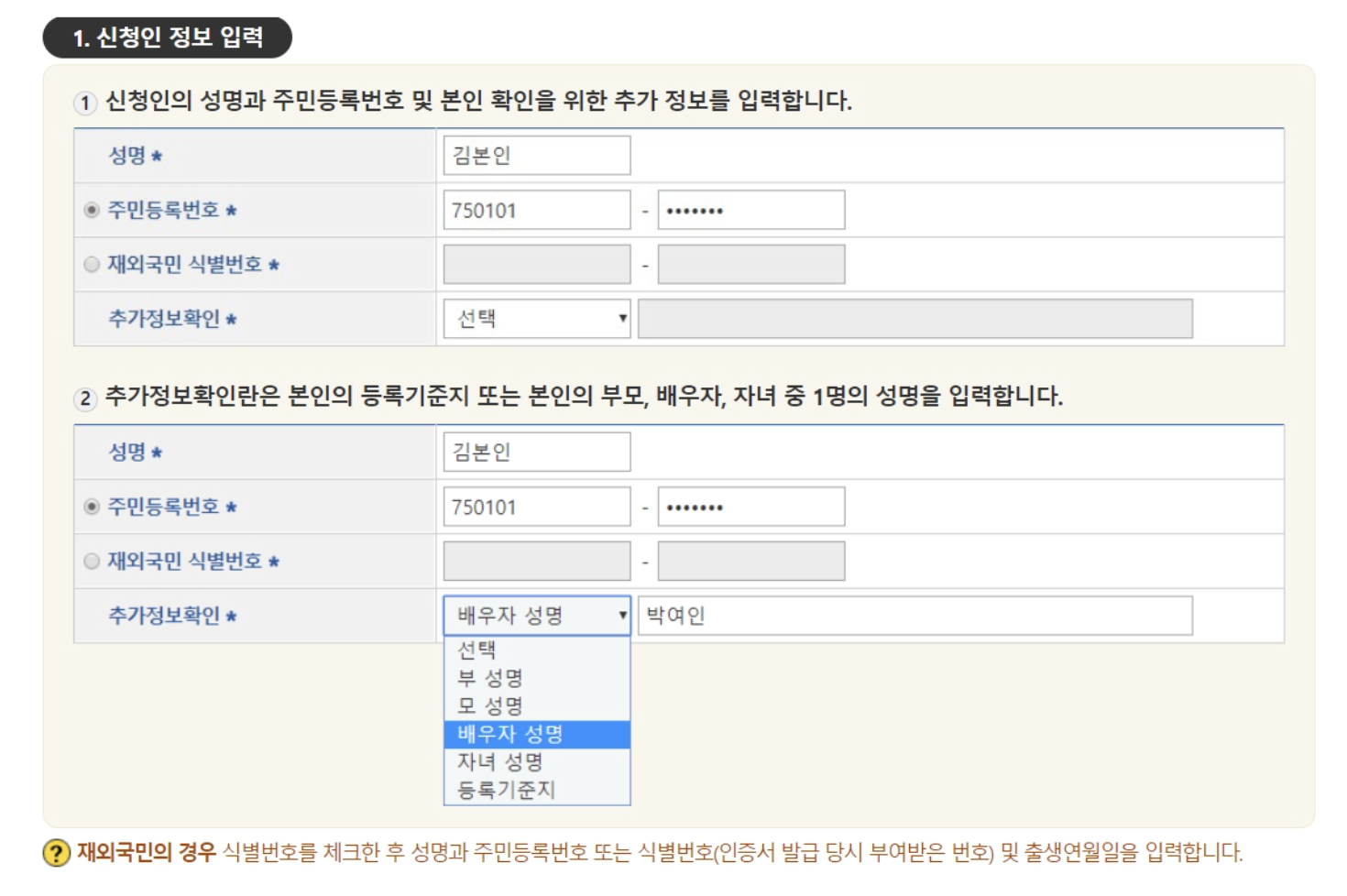The height and width of the screenshot is (896, 1347).
Task: Click 추가정보확인 label in first form
Action: tap(172, 319)
